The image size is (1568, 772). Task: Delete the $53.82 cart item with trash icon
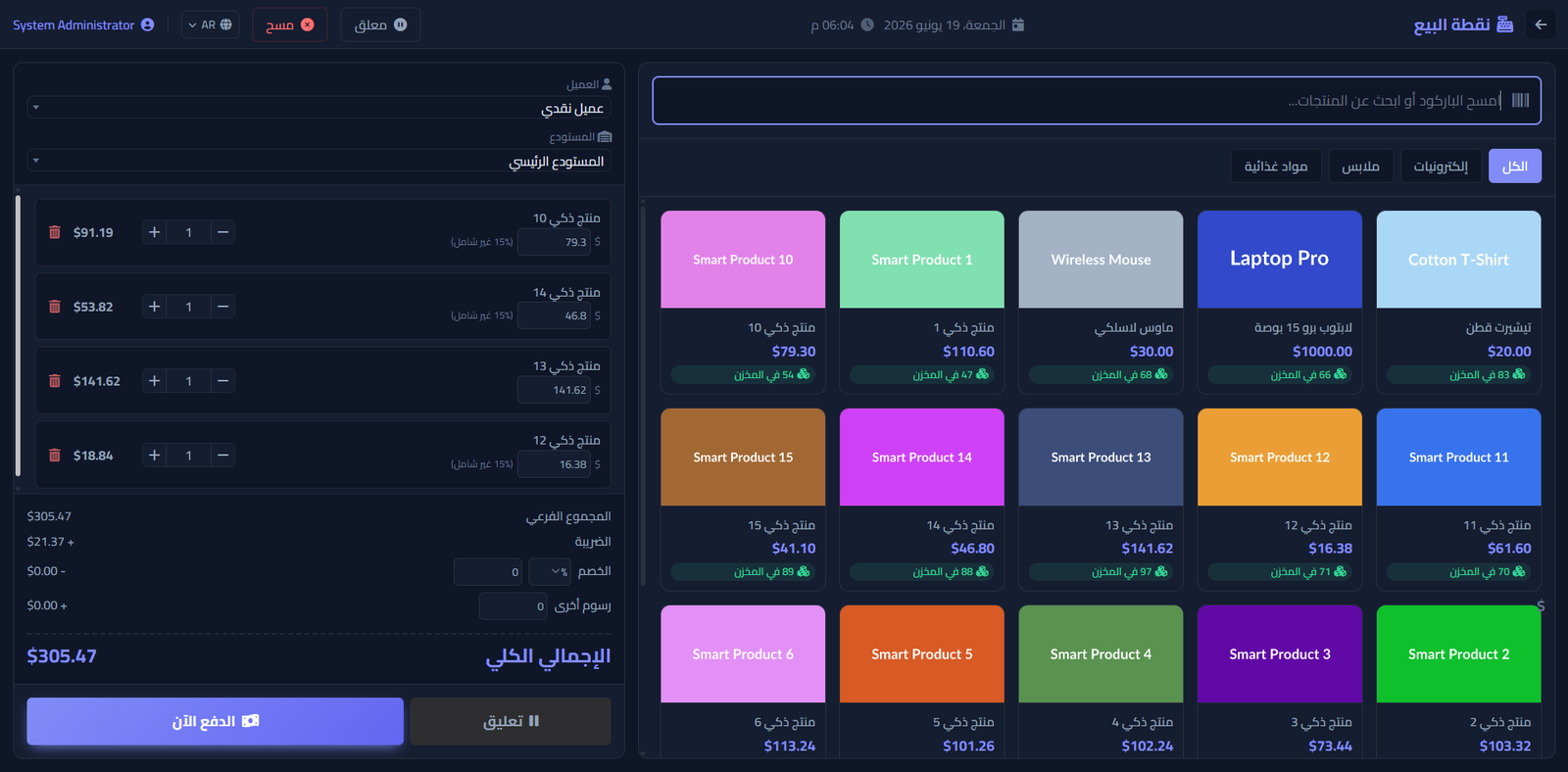55,307
